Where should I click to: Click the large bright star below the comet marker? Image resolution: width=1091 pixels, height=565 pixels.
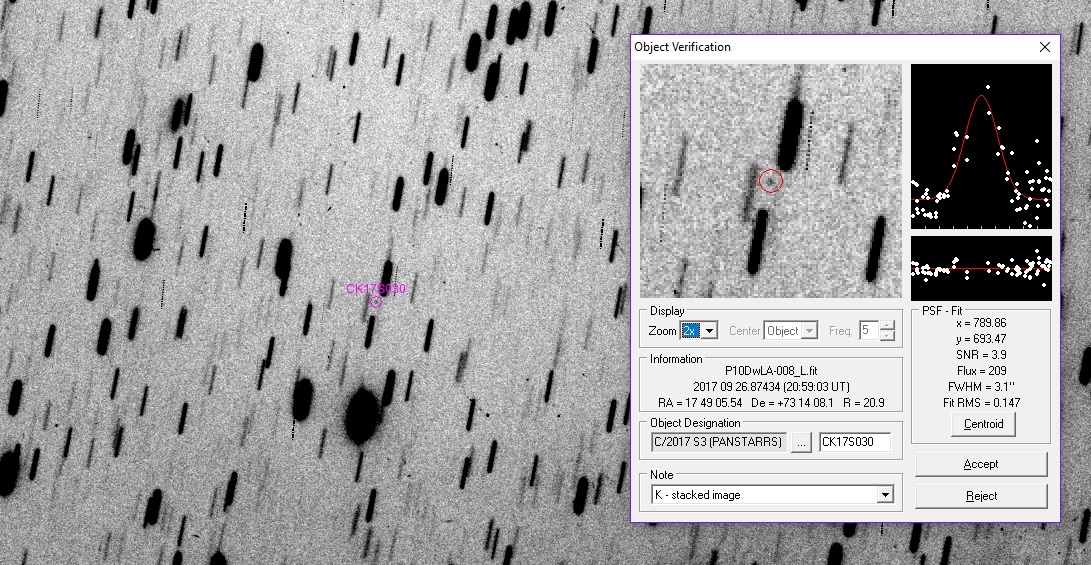pos(362,416)
